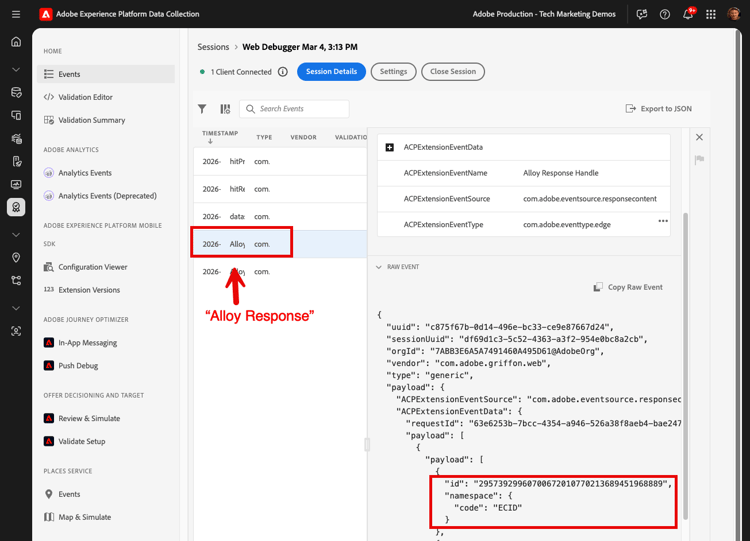Open the face scan icon in left rail

(x=16, y=331)
